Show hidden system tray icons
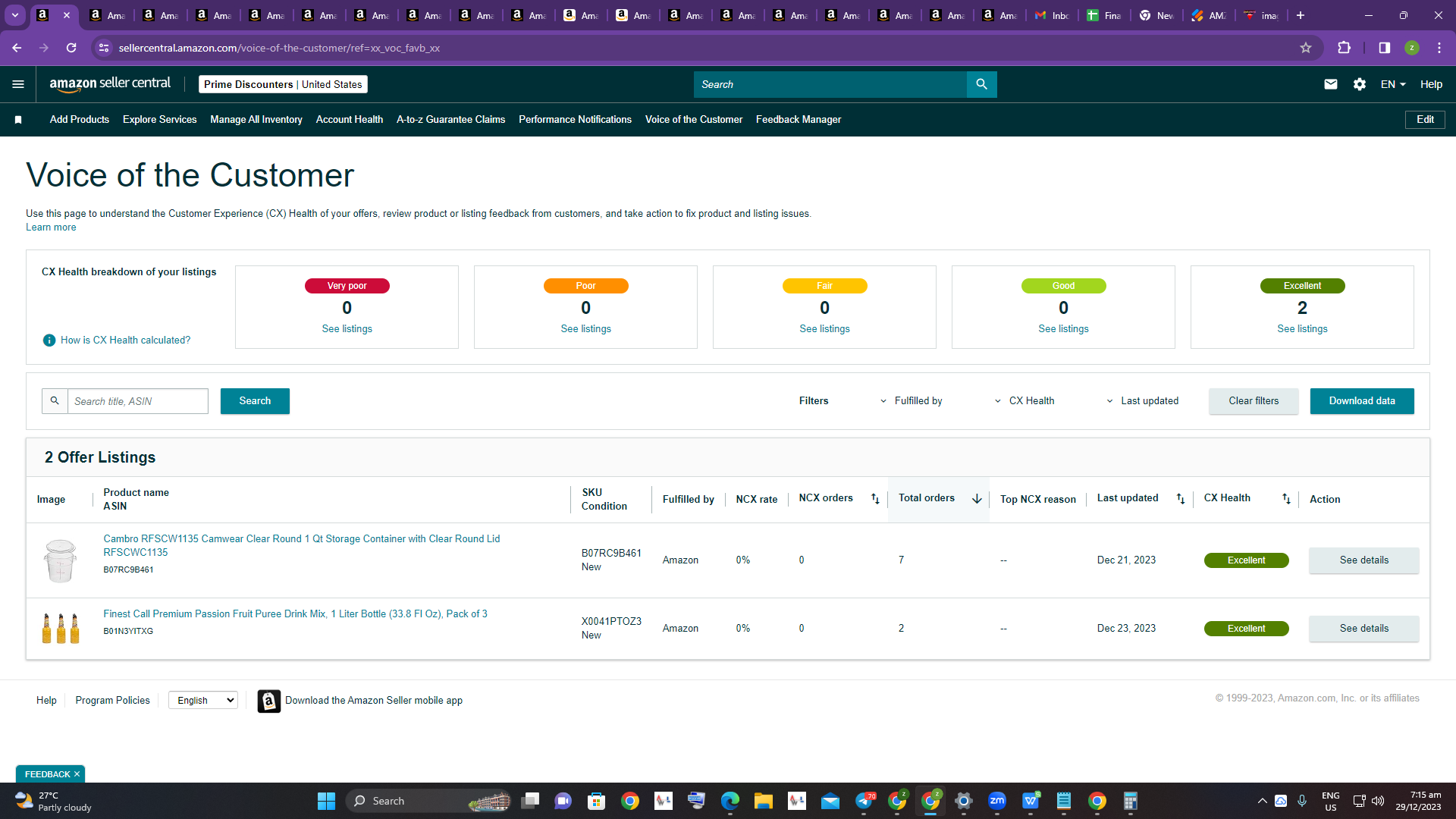This screenshot has width=1456, height=819. pyautogui.click(x=1262, y=801)
